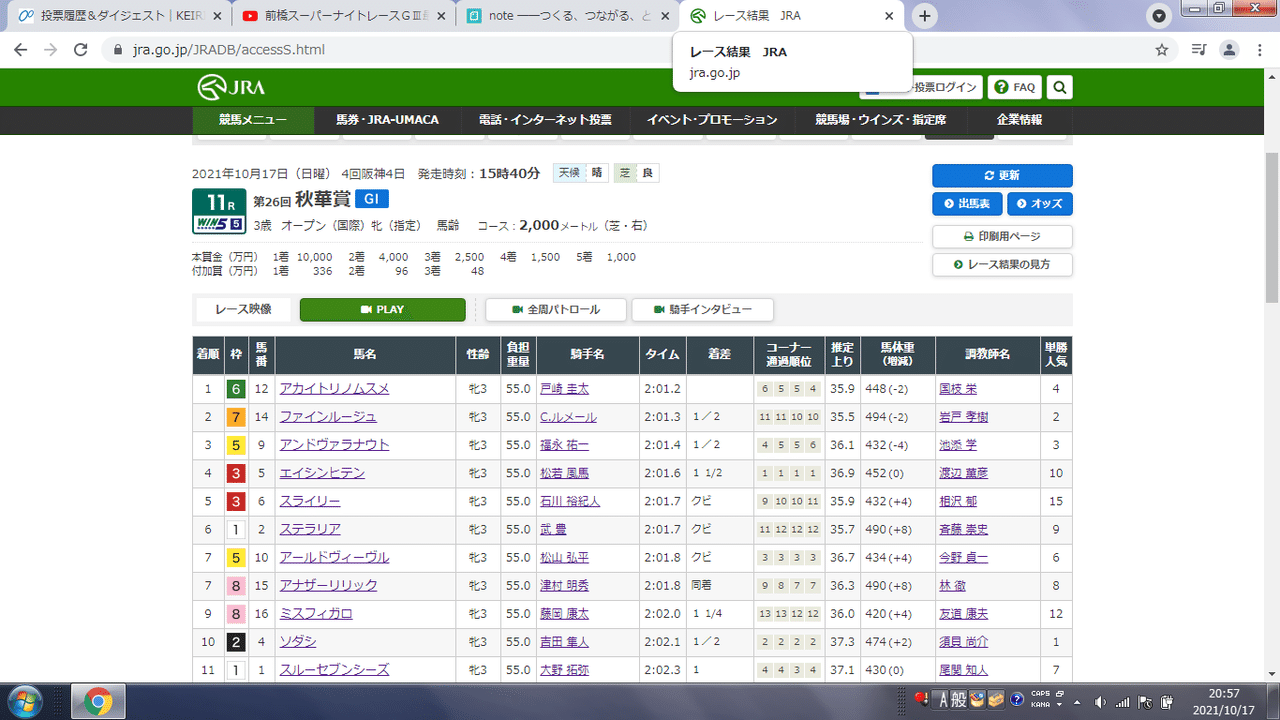This screenshot has height=720, width=1280.
Task: Open horse link ソダシ
Action: click(298, 642)
